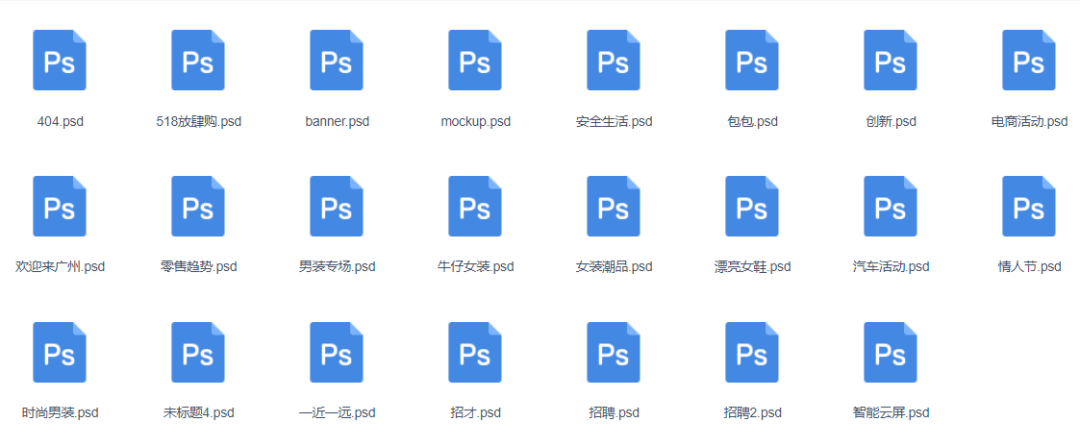Viewport: 1080px width, 447px height.
Task: Click the file name 女装潮品.psd
Action: coord(614,267)
